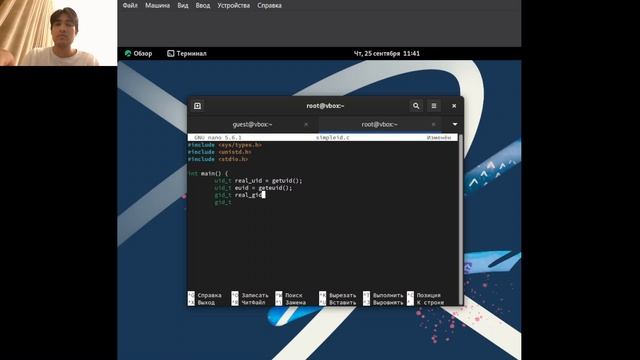Click the root@vbox:~ window title

coord(325,106)
